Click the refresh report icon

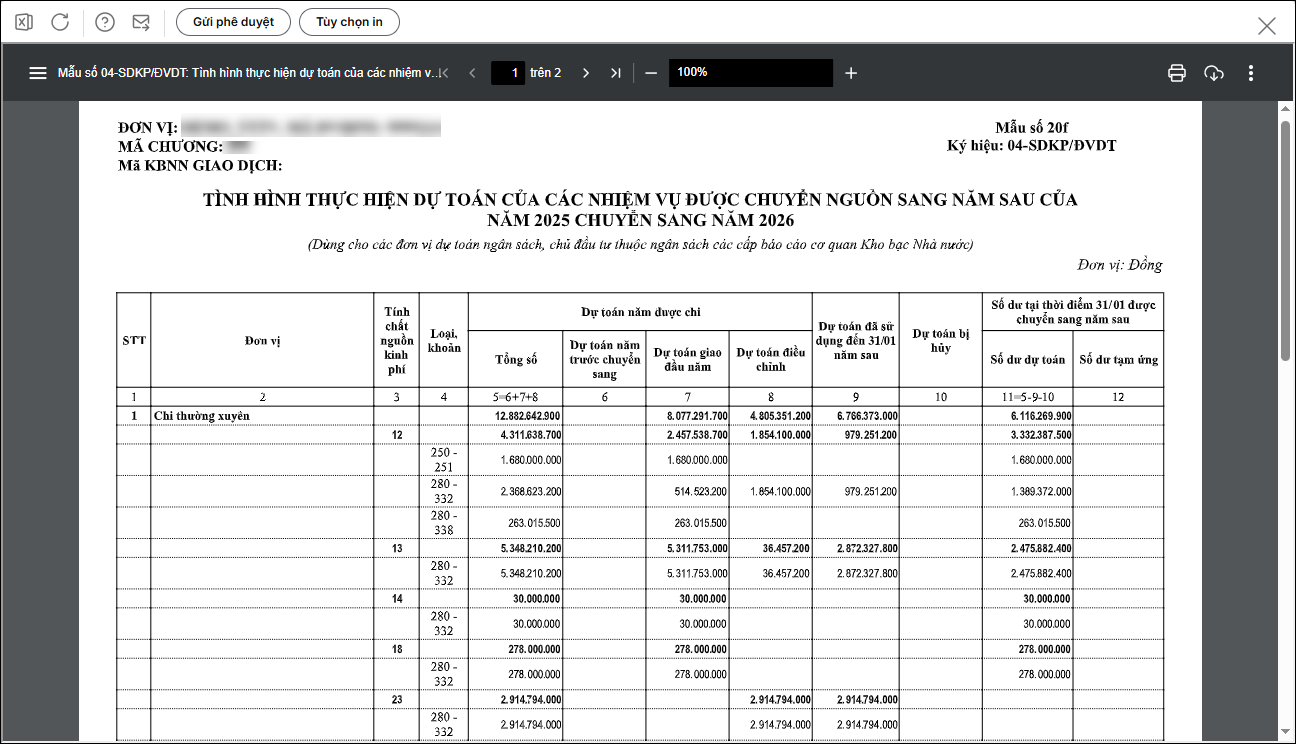60,22
